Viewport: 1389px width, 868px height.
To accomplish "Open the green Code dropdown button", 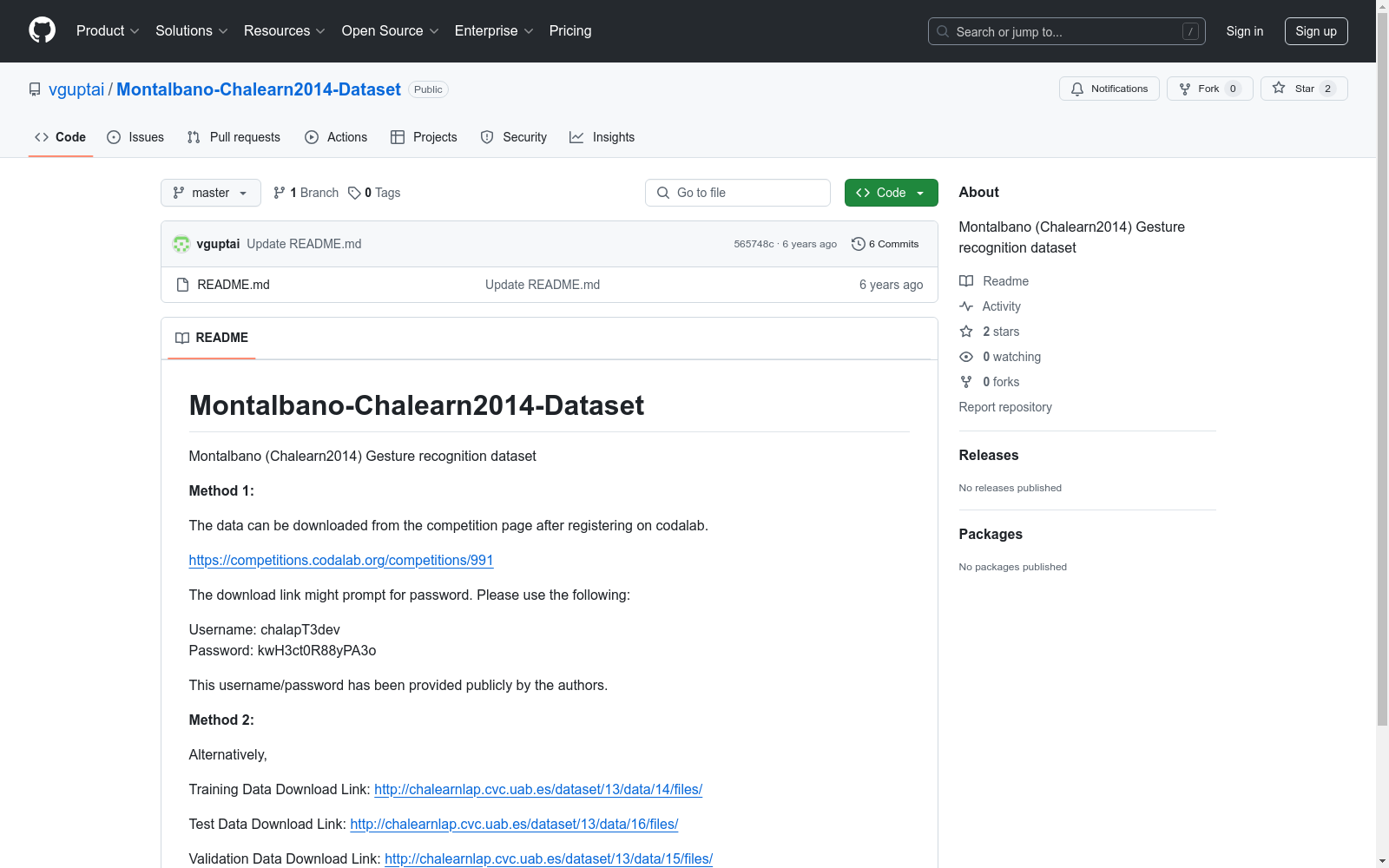I will [x=891, y=193].
